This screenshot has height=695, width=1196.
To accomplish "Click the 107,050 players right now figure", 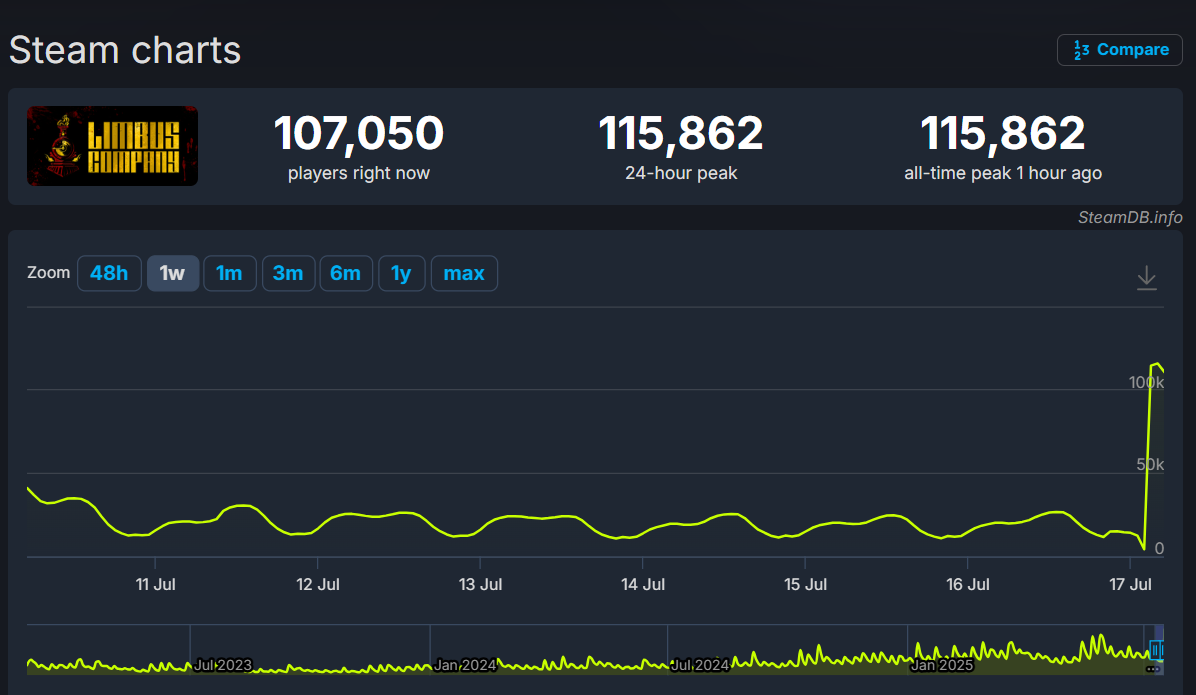I will [358, 133].
